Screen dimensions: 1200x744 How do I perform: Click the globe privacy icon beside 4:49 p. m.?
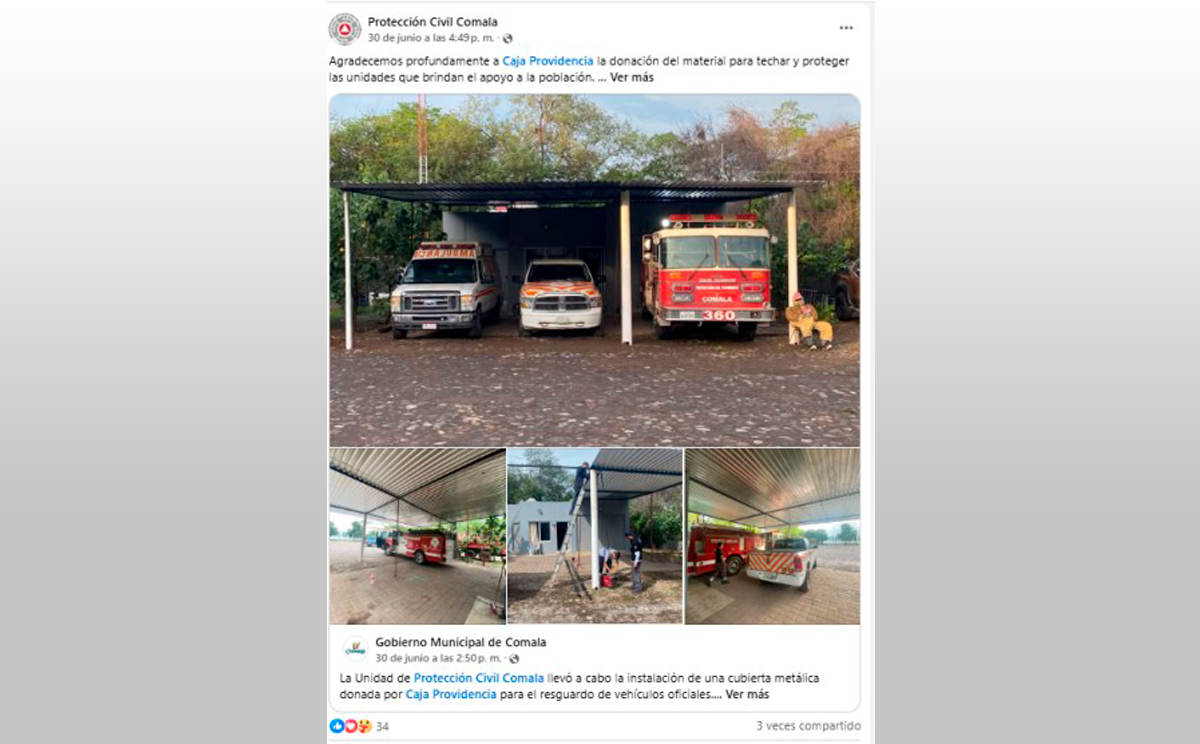pyautogui.click(x=508, y=38)
